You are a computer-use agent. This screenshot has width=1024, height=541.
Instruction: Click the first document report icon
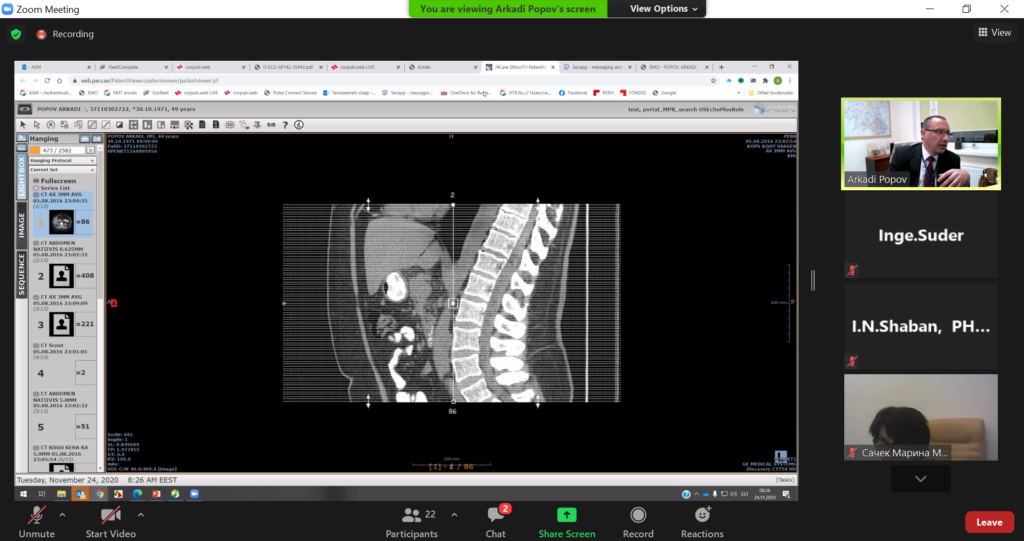click(202, 125)
